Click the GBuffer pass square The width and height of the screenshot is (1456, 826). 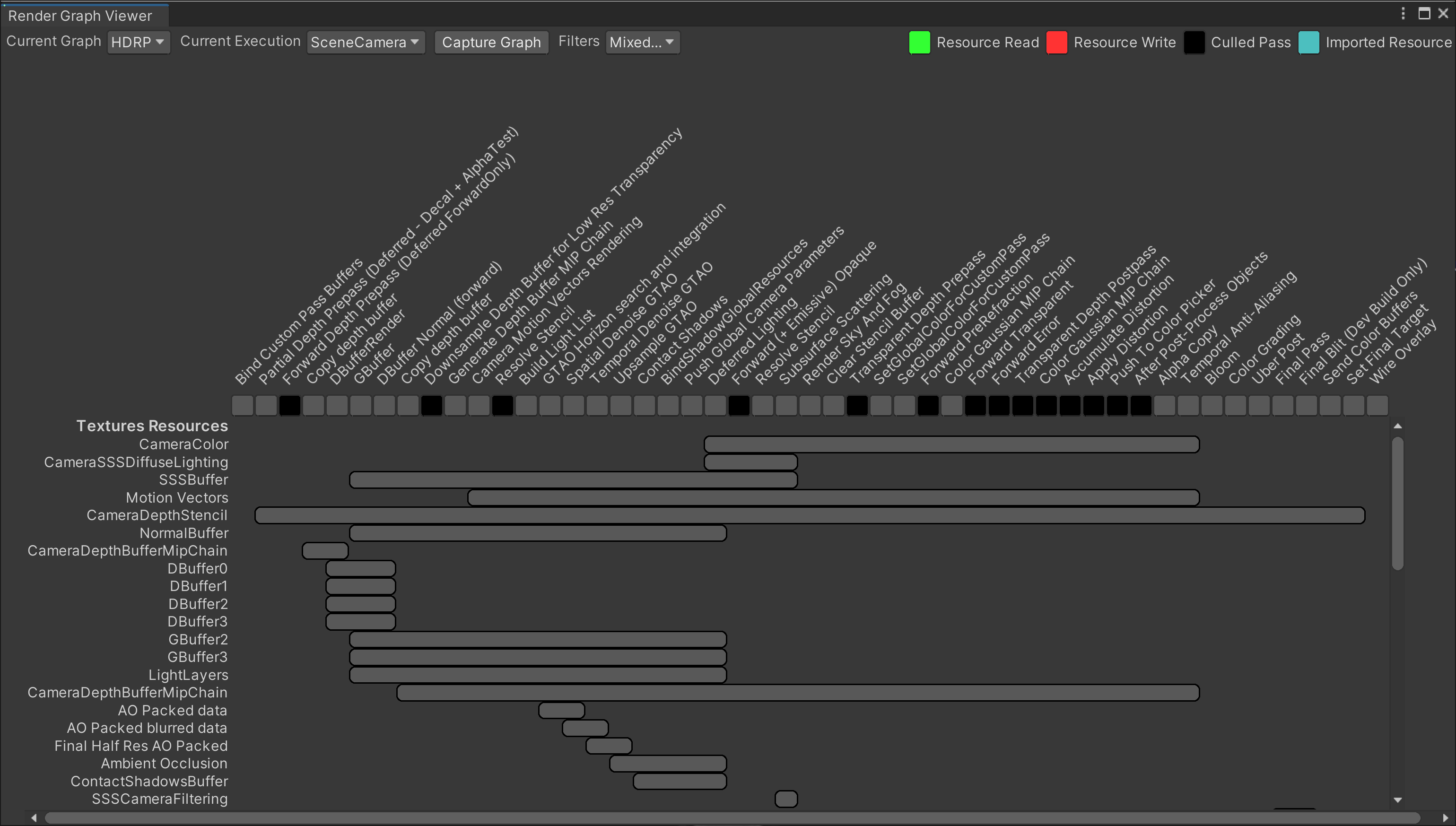coord(361,406)
